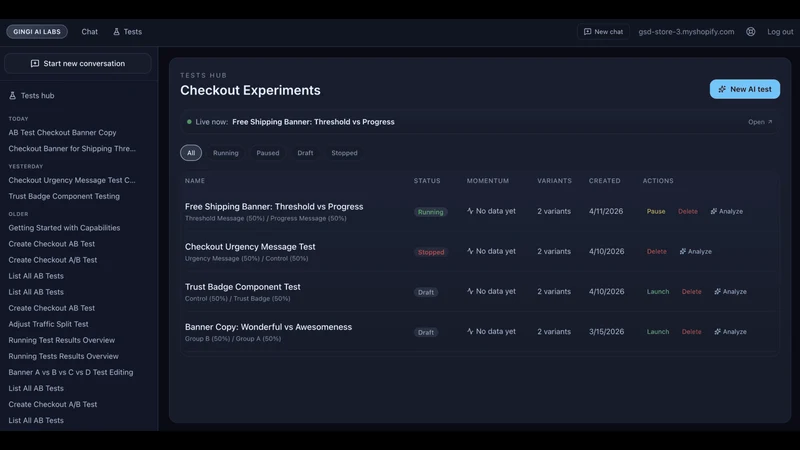
Task: Delete the Free Shipping Banner test
Action: [688, 211]
